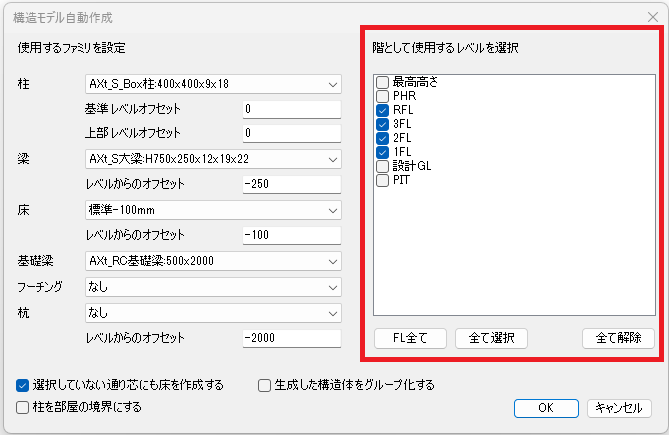Enable the PIT level checkbox
This screenshot has height=435, width=669.
point(382,180)
